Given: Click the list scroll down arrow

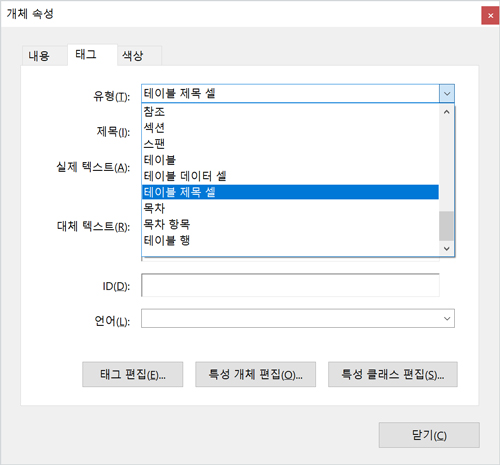Looking at the screenshot, I should [447, 248].
